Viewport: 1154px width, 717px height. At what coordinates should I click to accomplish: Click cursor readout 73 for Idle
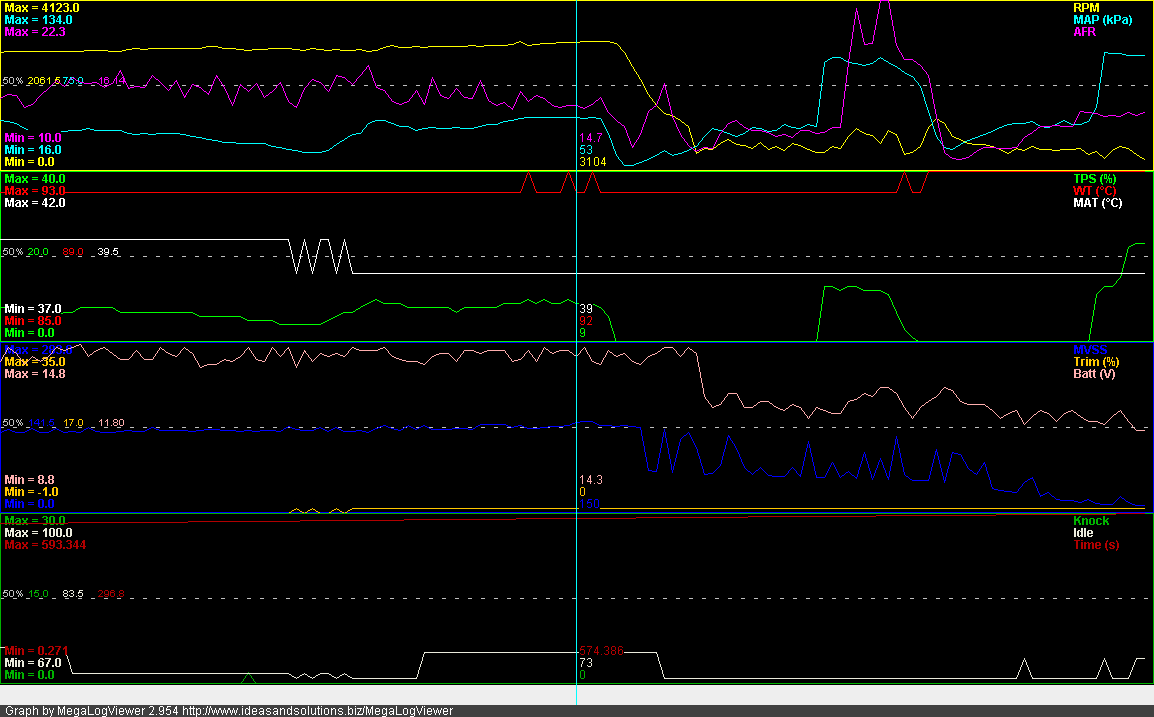click(x=586, y=662)
